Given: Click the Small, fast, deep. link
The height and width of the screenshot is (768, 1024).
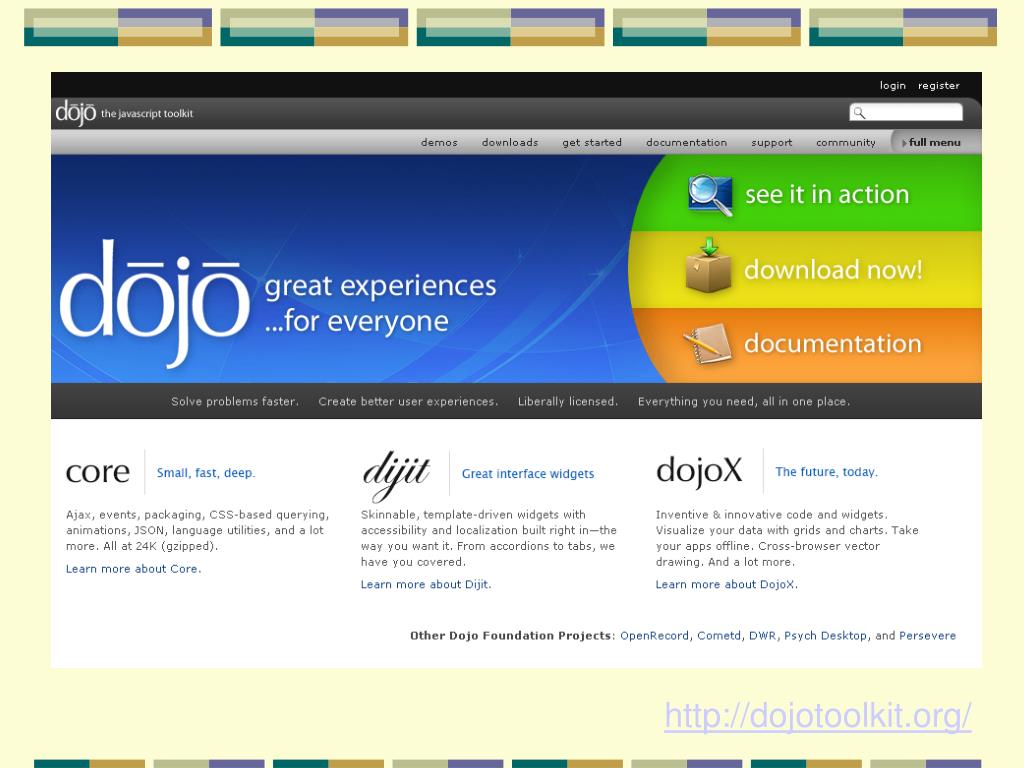Looking at the screenshot, I should point(206,473).
